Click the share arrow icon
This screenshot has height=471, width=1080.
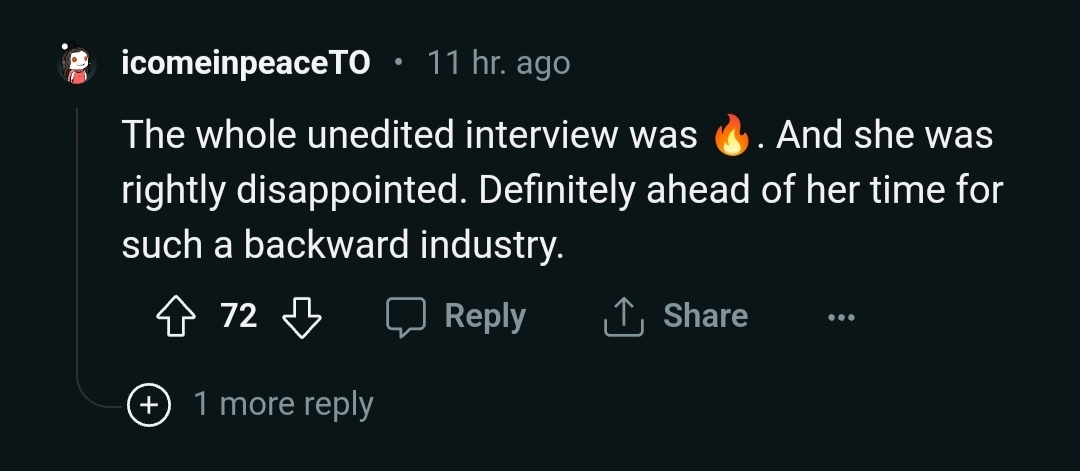point(621,317)
